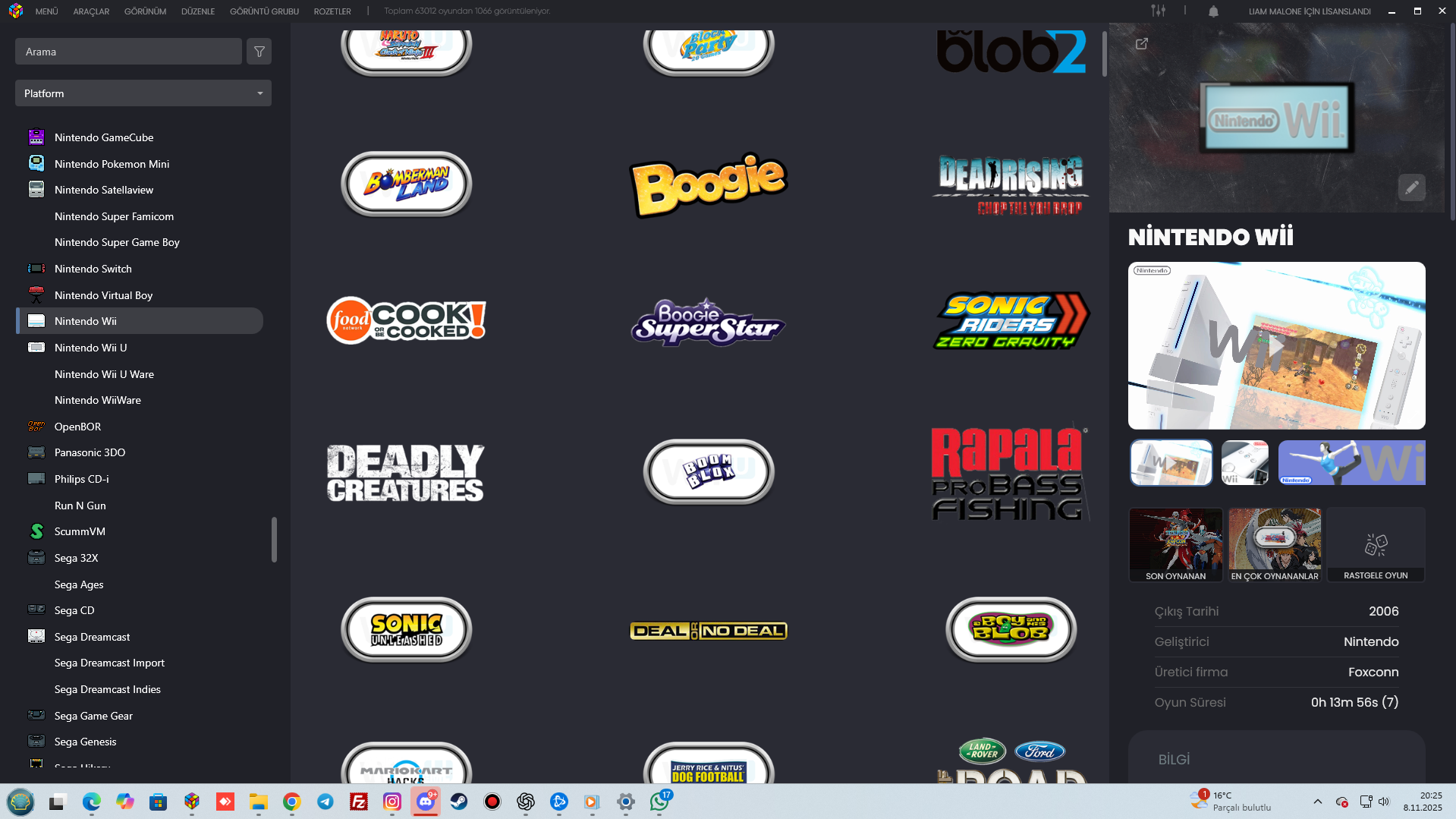This screenshot has height=819, width=1456.
Task: Open Telegram from the taskbar
Action: [x=325, y=802]
